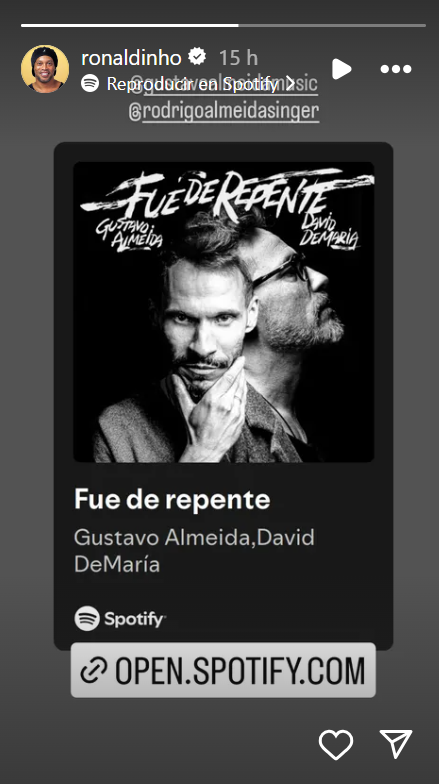Click the OPEN.SPOTIFY.COM link sticker
Image resolution: width=439 pixels, height=784 pixels.
[223, 670]
